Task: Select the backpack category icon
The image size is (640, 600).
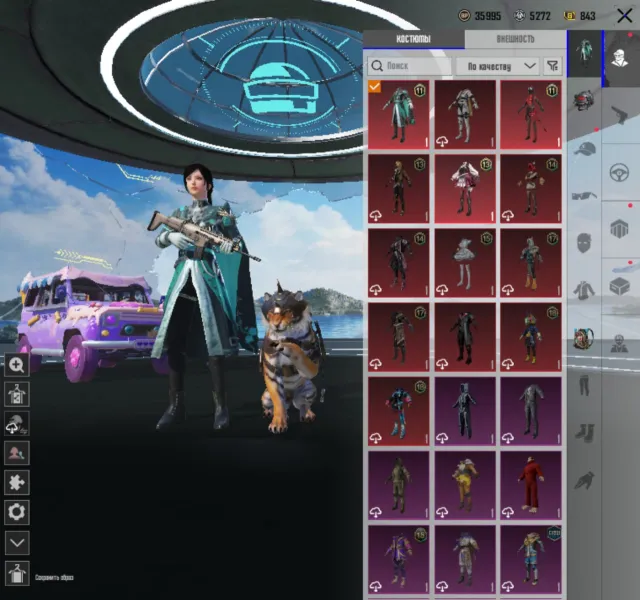Action: pyautogui.click(x=584, y=338)
